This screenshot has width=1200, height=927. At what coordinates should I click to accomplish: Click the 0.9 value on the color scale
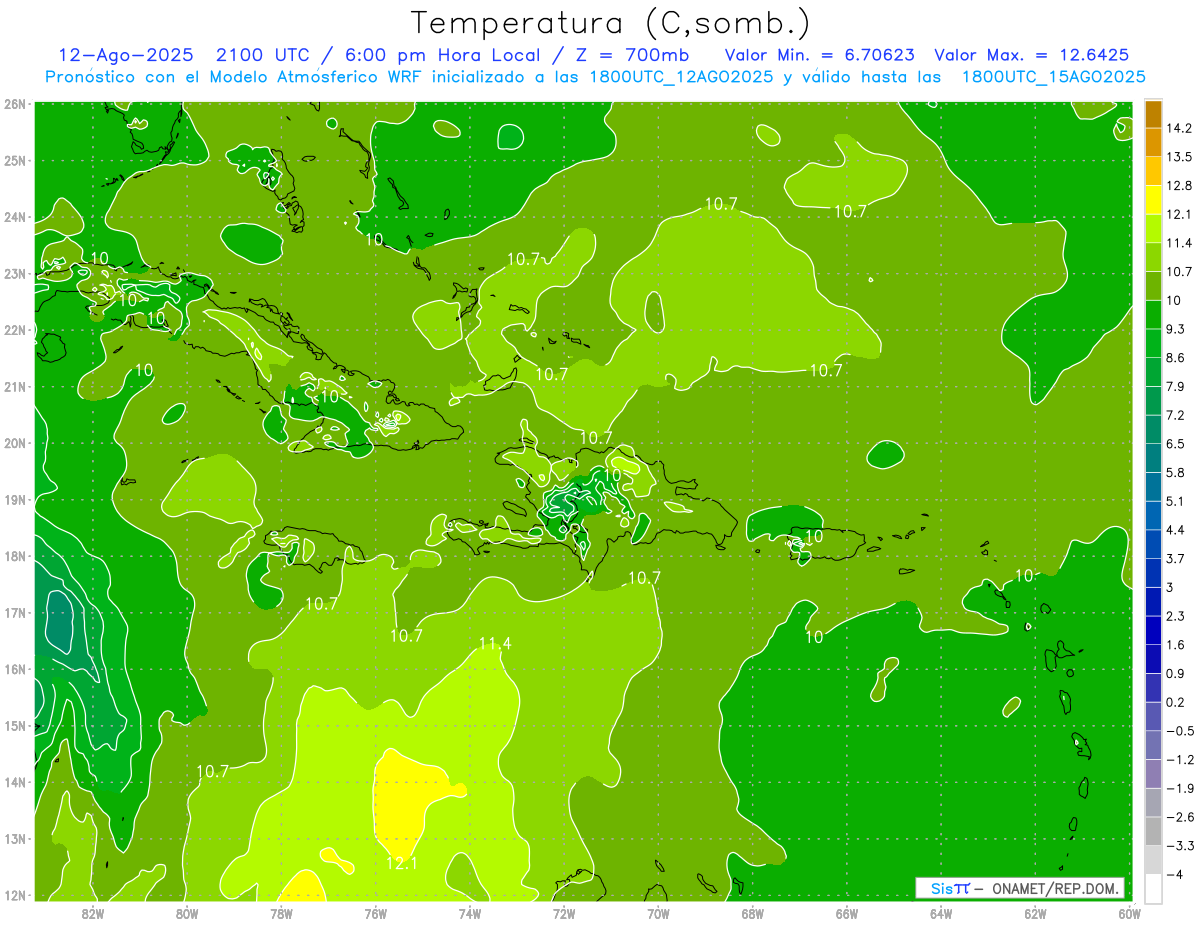1176,673
